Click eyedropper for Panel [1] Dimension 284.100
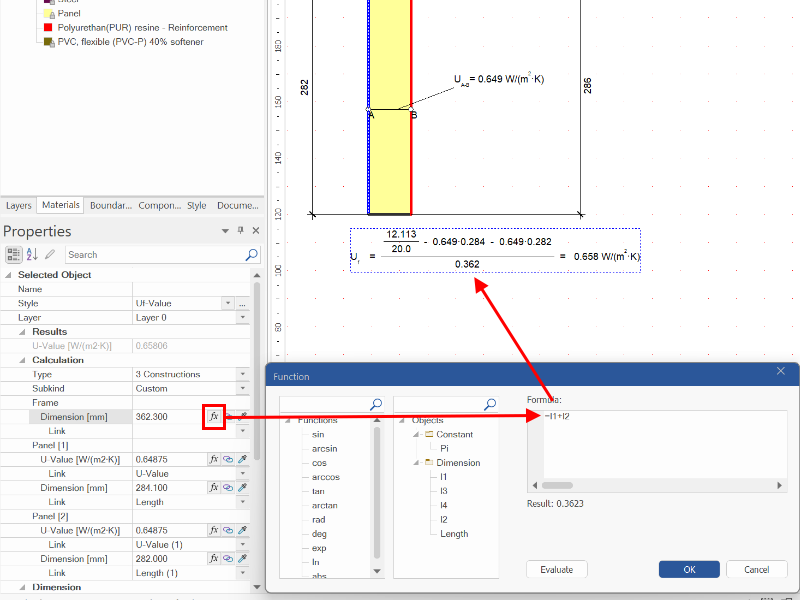The width and height of the screenshot is (800, 600). (x=242, y=488)
